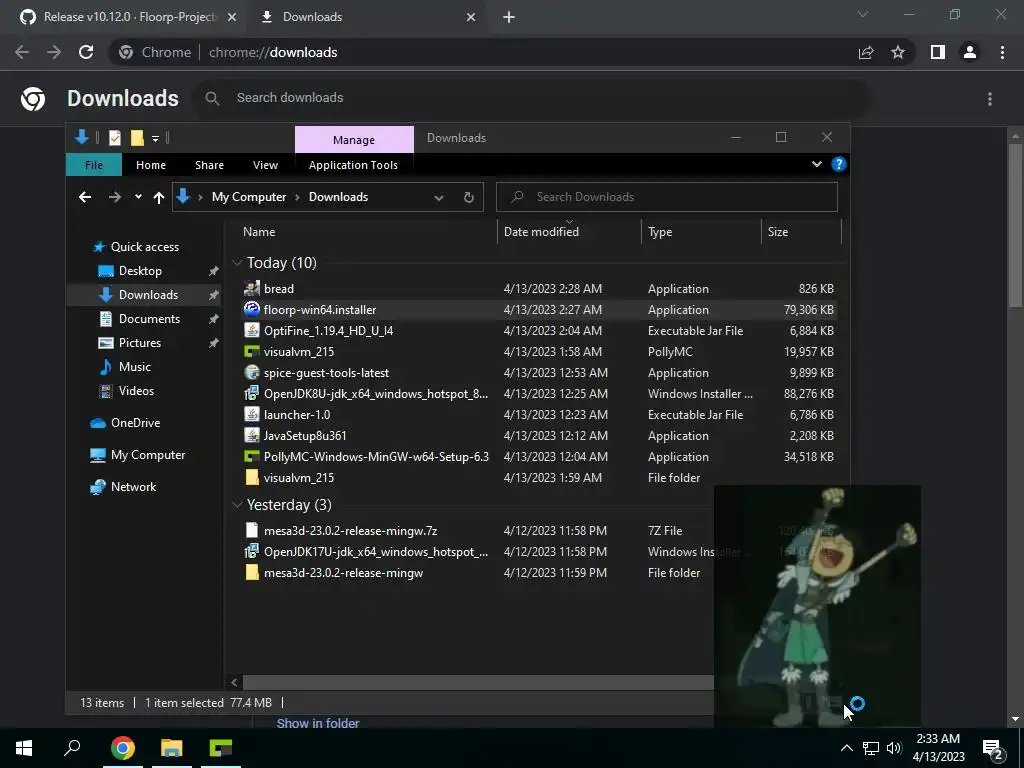Open the volume control in system tray
The image size is (1024, 768).
[894, 748]
